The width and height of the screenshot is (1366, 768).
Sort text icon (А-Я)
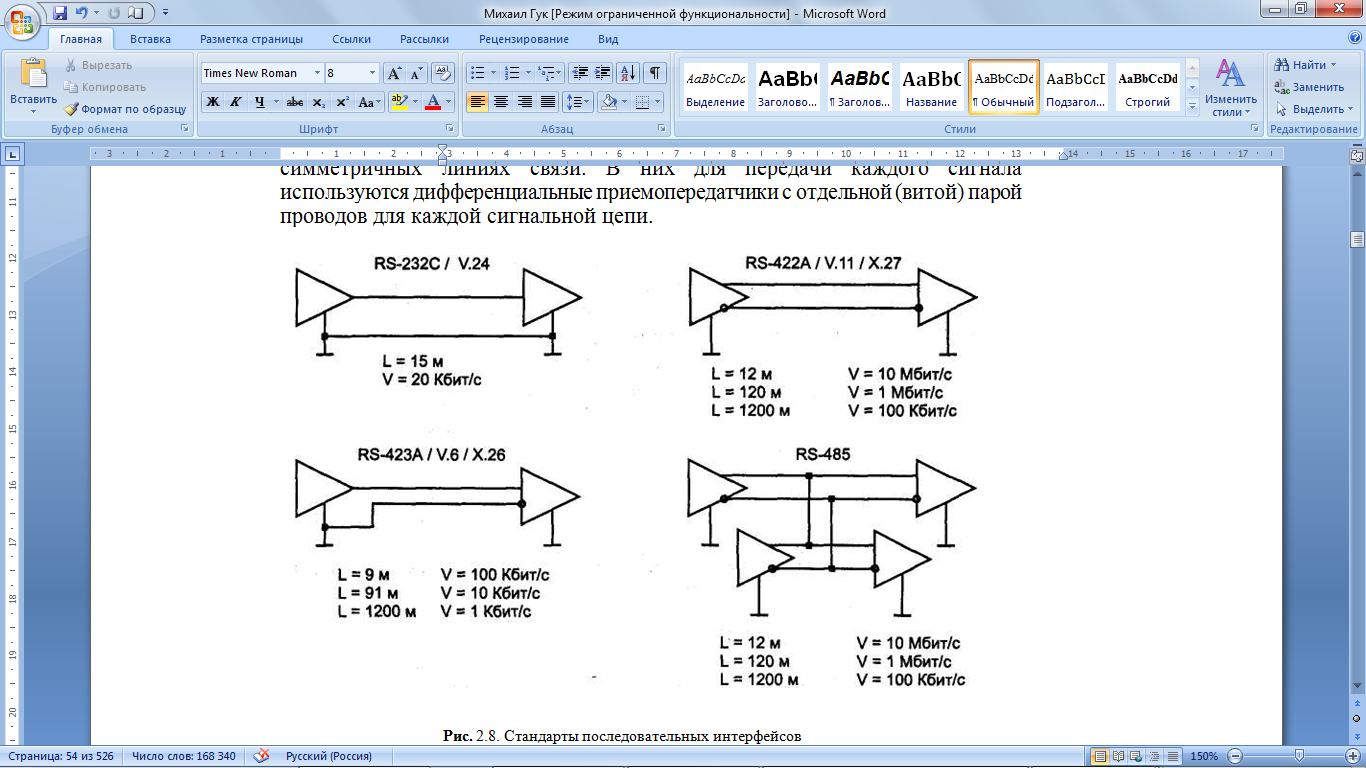pyautogui.click(x=628, y=73)
